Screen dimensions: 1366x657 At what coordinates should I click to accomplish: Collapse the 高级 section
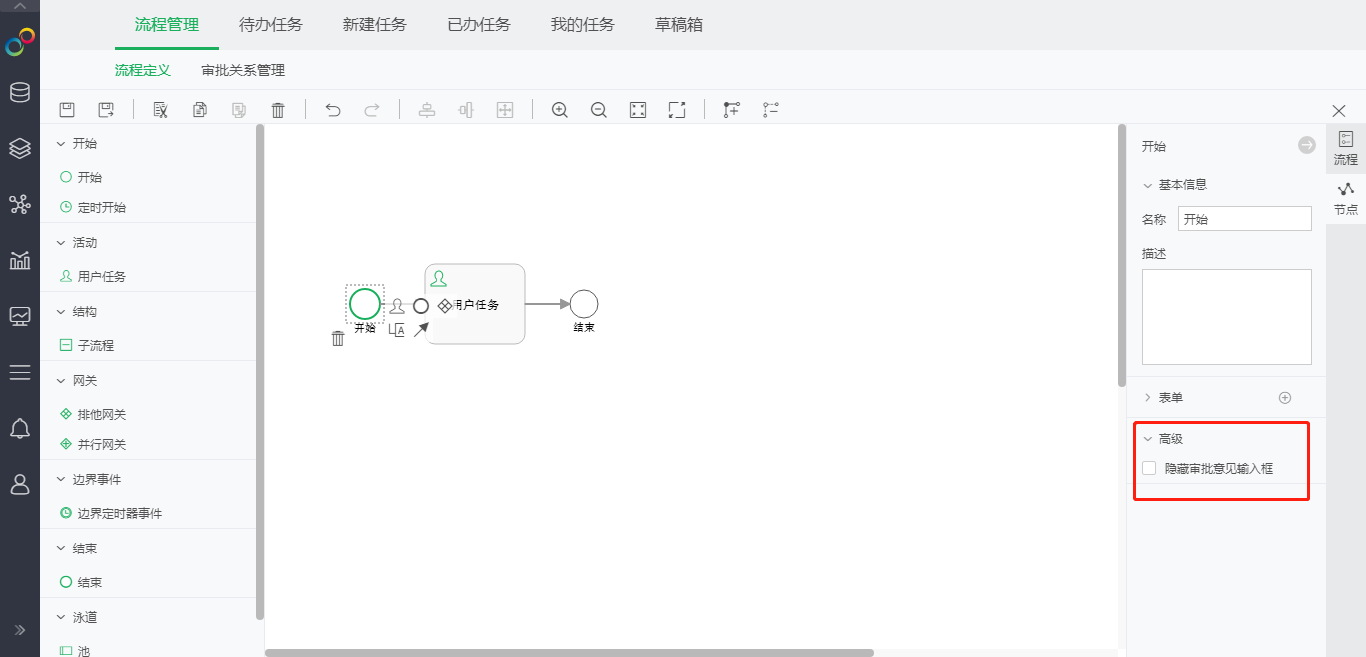click(x=1147, y=439)
